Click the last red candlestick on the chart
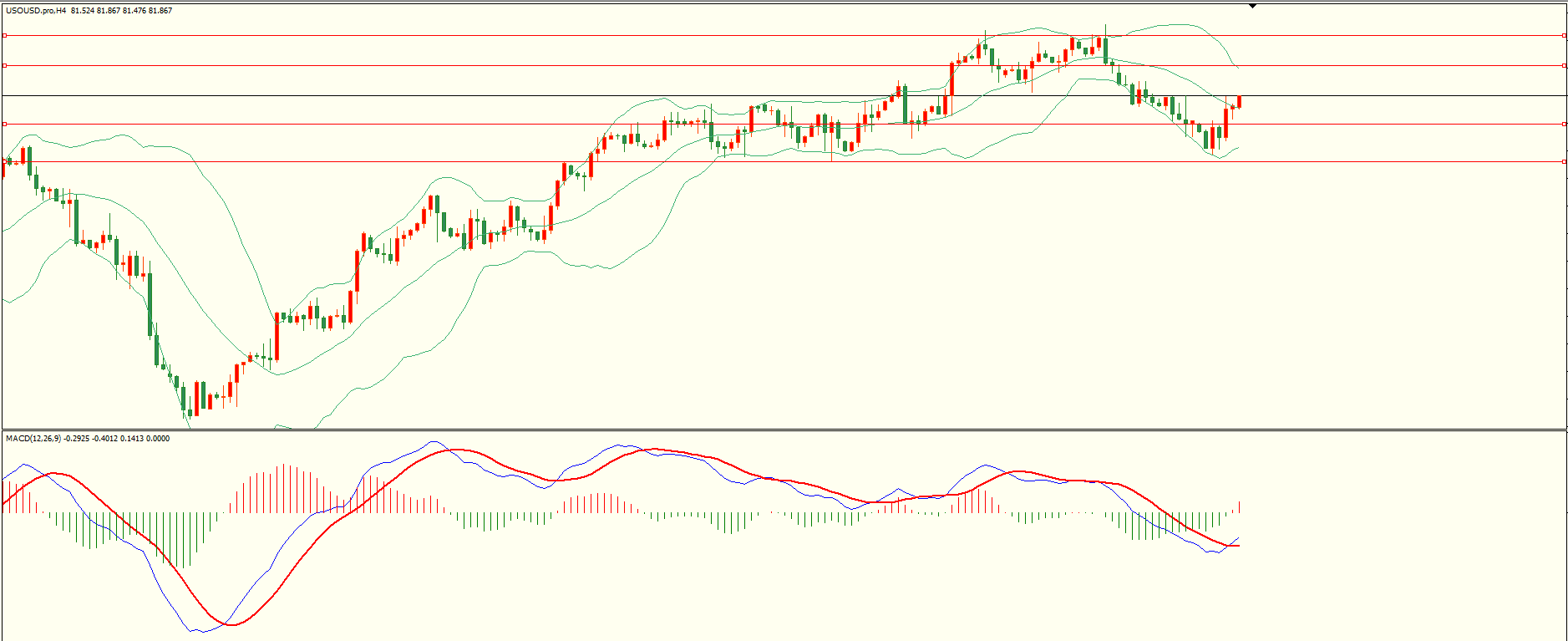The height and width of the screenshot is (641, 1568). point(1240,102)
